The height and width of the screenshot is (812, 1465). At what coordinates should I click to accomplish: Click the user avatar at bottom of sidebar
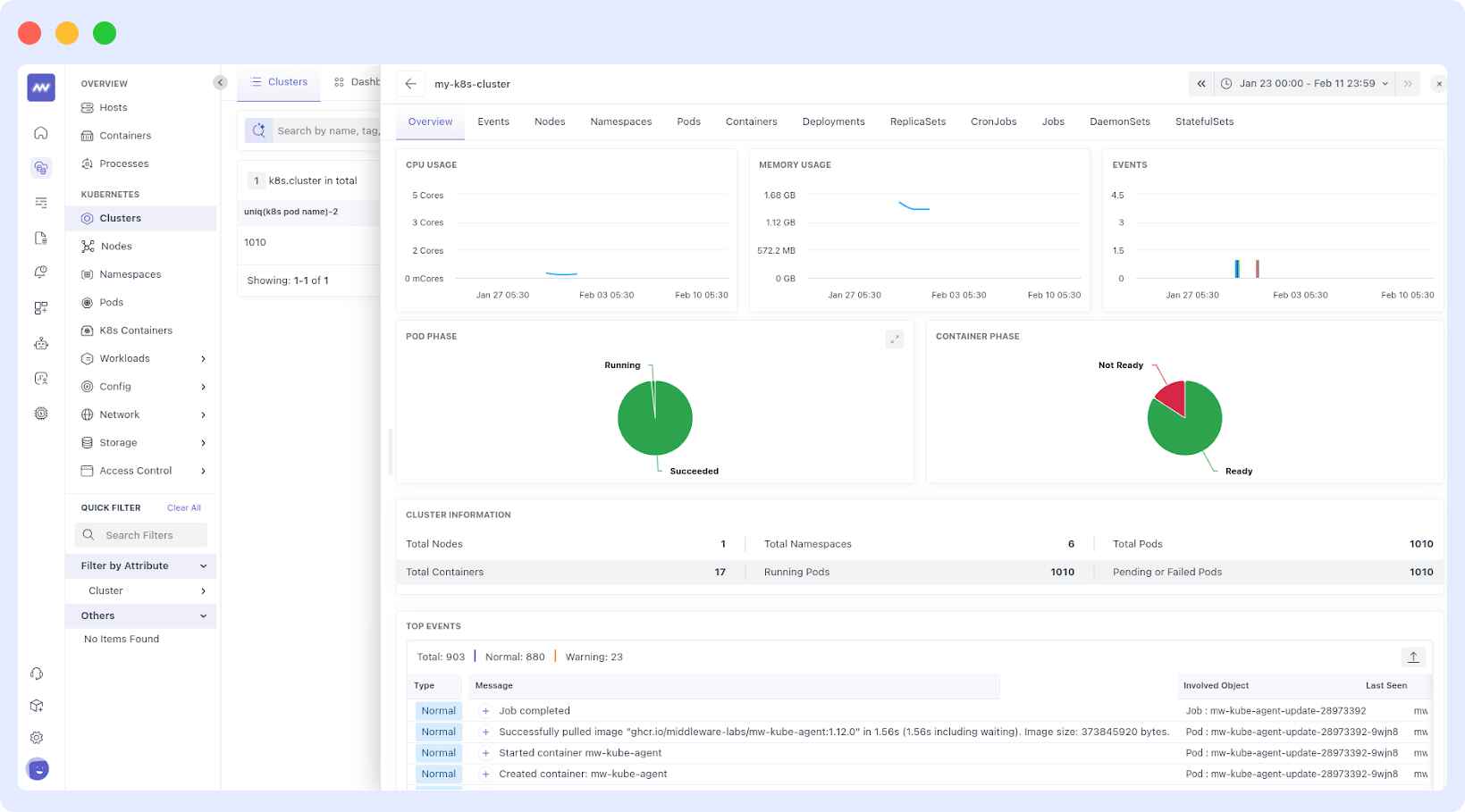[x=37, y=768]
